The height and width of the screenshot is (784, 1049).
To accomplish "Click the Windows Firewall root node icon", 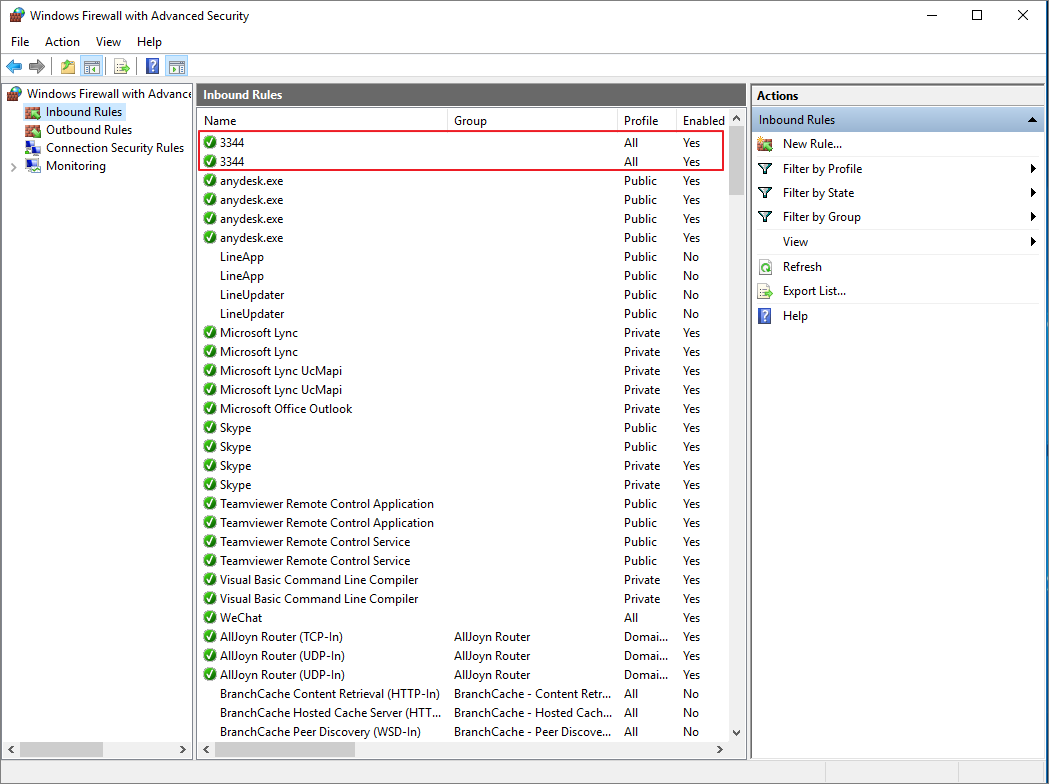I will pos(14,94).
